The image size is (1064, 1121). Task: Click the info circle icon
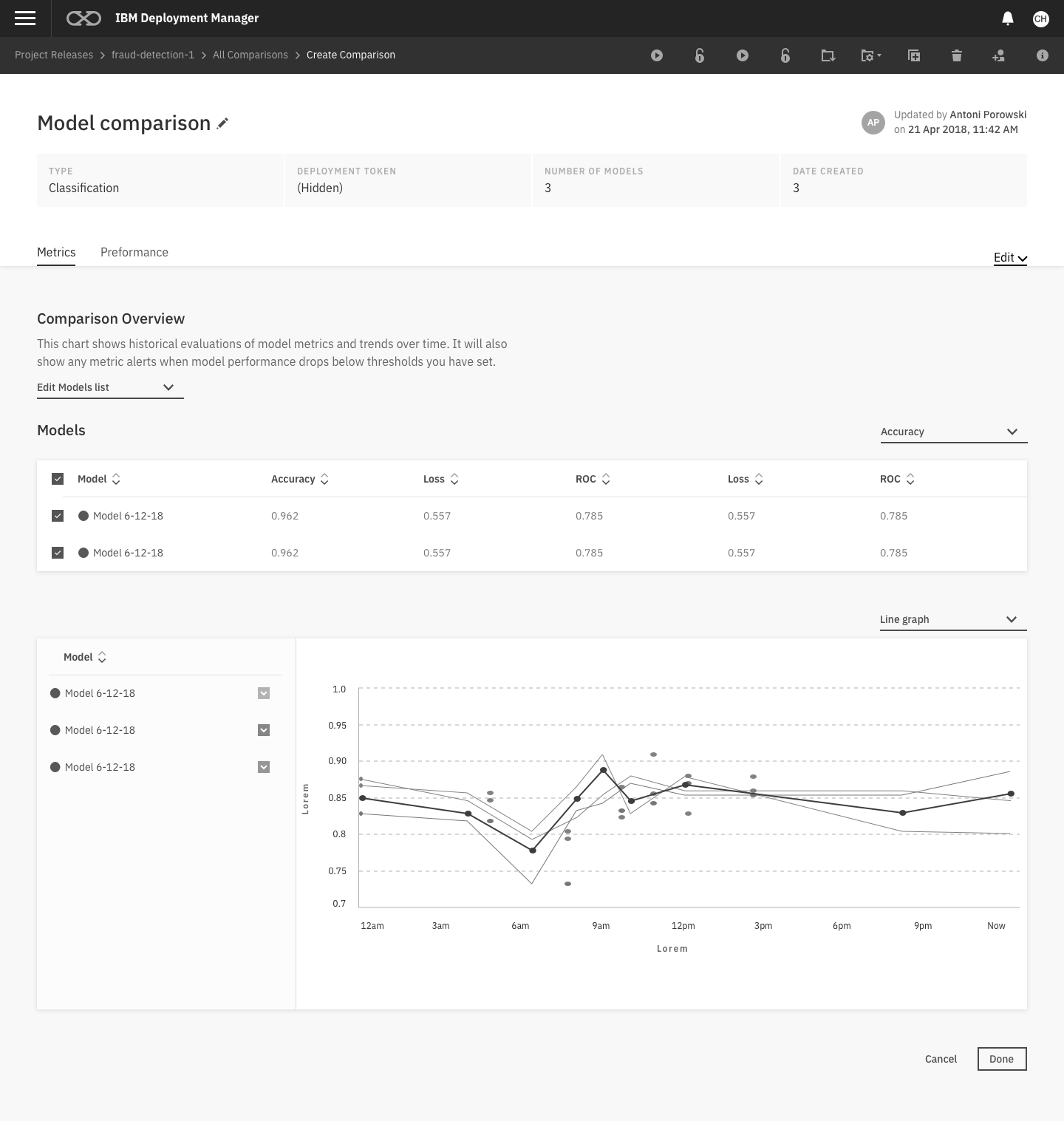coord(1043,55)
